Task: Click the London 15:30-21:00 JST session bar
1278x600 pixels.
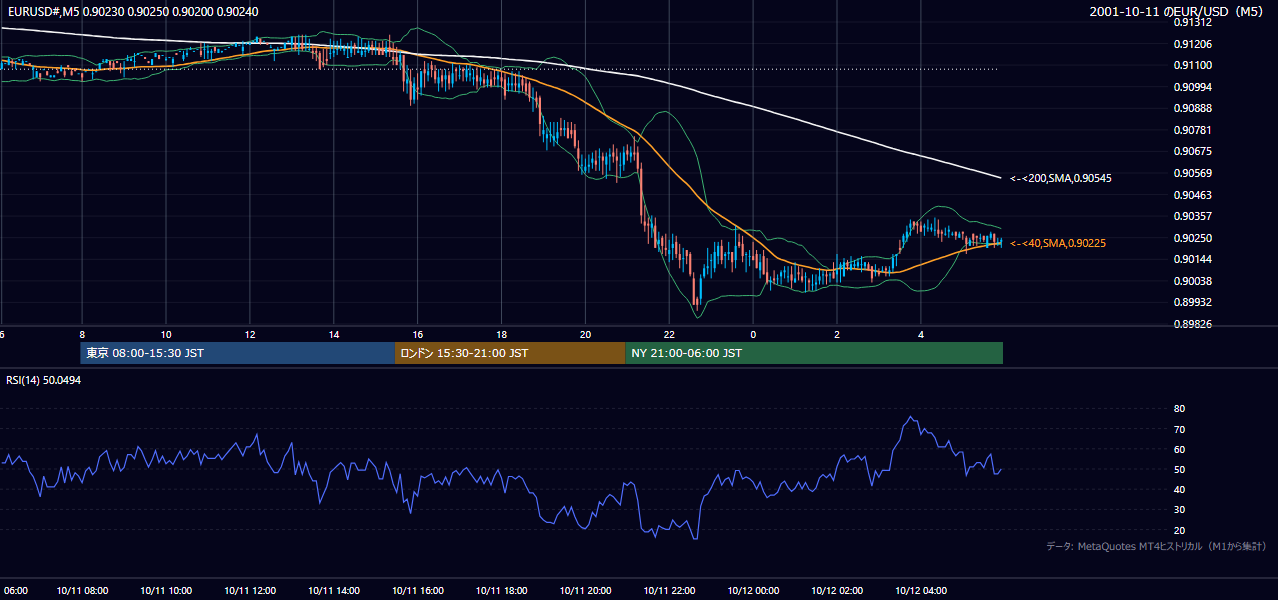Action: pos(510,353)
